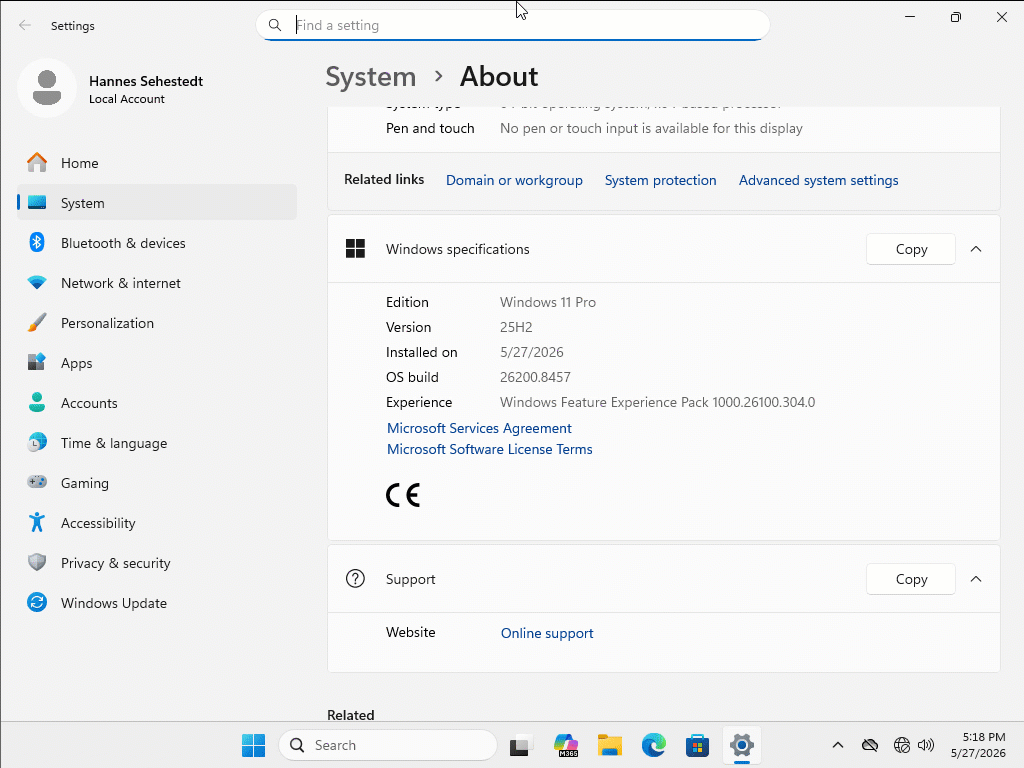This screenshot has height=768, width=1024.
Task: Click the Support question mark icon
Action: [355, 579]
